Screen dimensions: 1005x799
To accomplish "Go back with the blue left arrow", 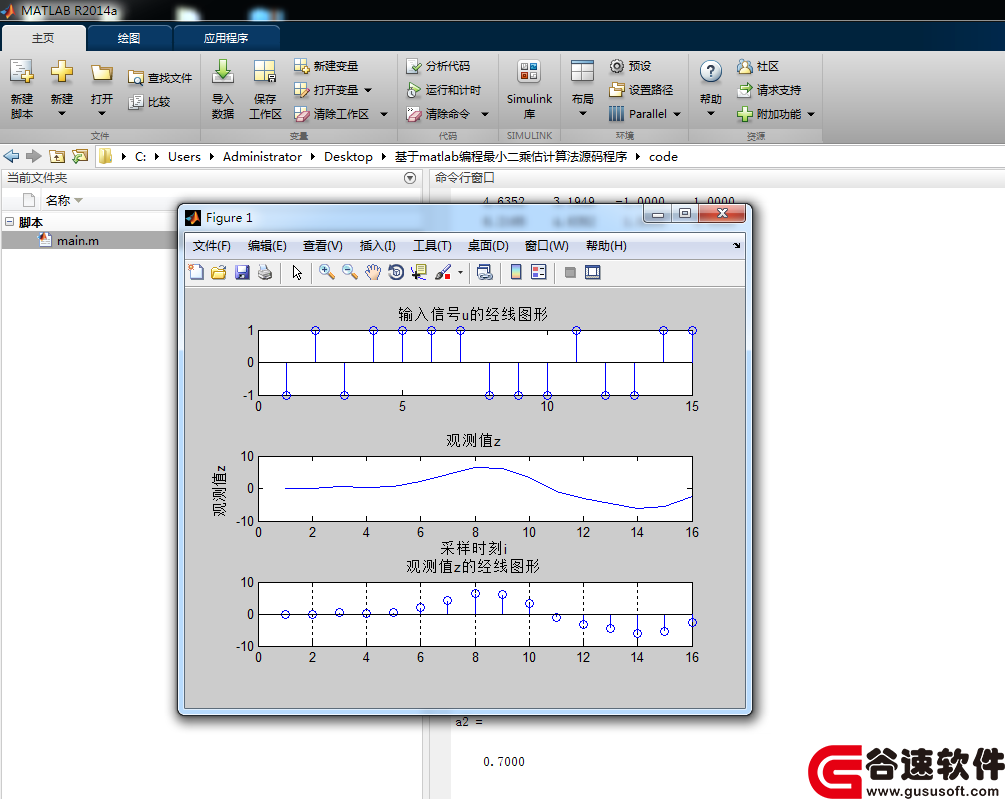I will [x=11, y=156].
